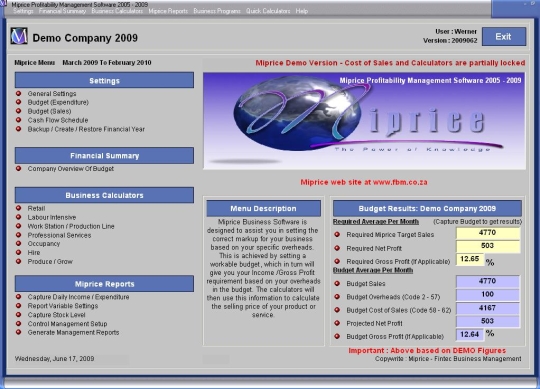
Task: Click red bullet beside Labour Intensive
Action: (x=19, y=217)
